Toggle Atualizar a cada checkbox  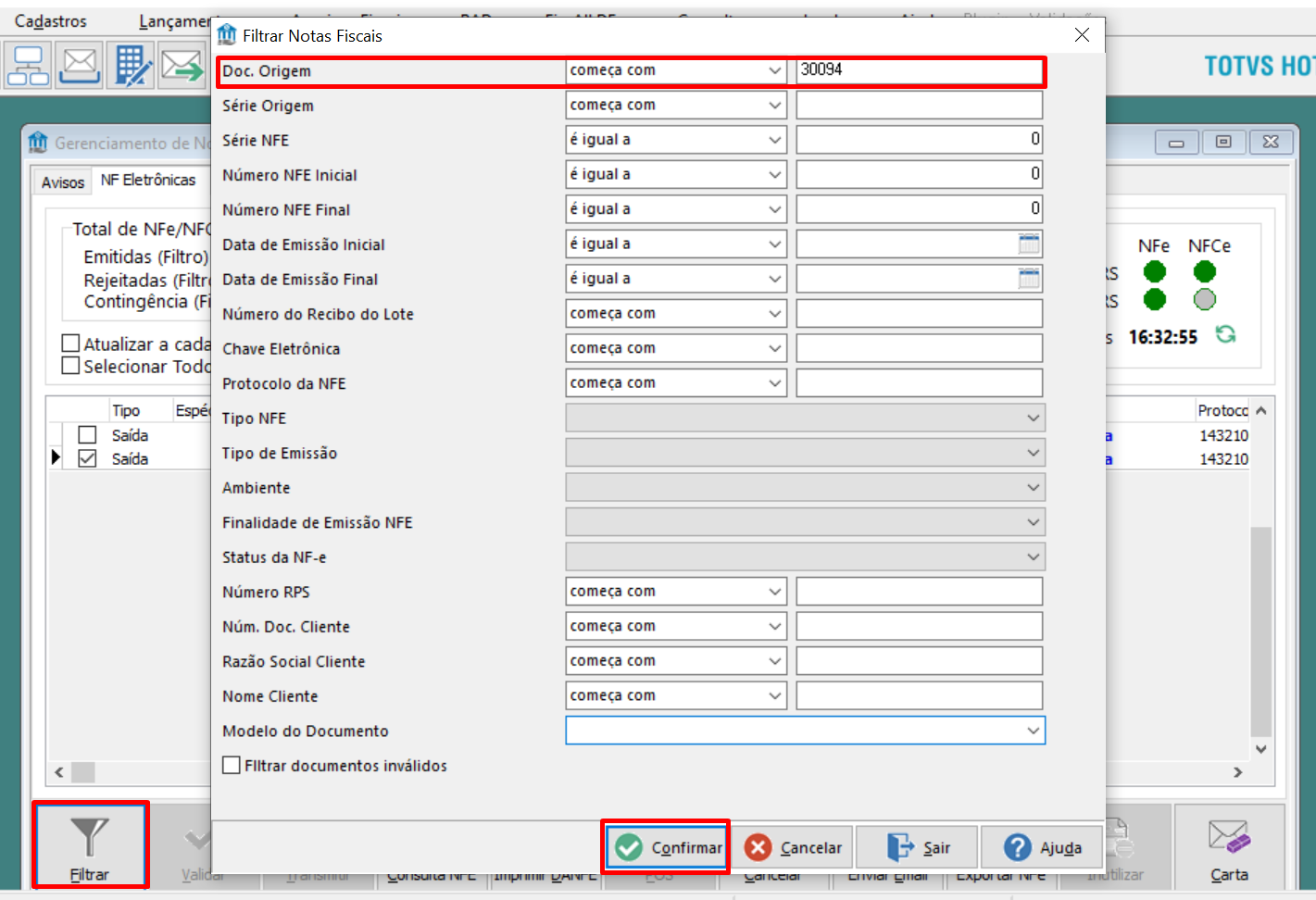point(70,344)
